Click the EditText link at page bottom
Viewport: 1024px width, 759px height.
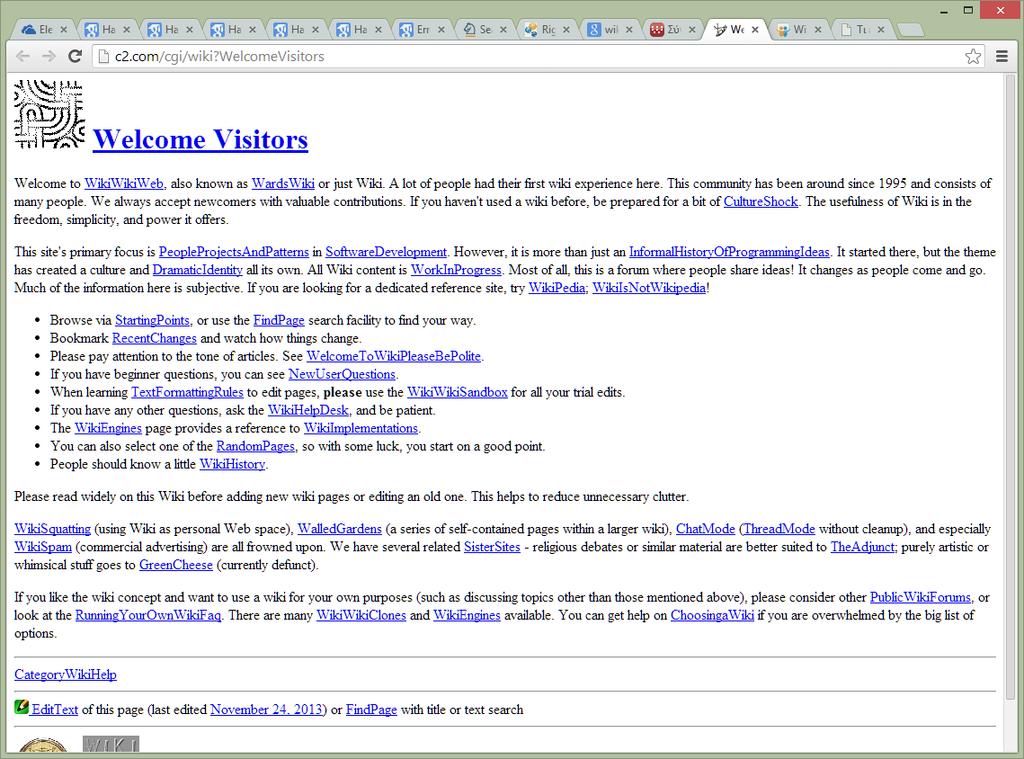55,710
